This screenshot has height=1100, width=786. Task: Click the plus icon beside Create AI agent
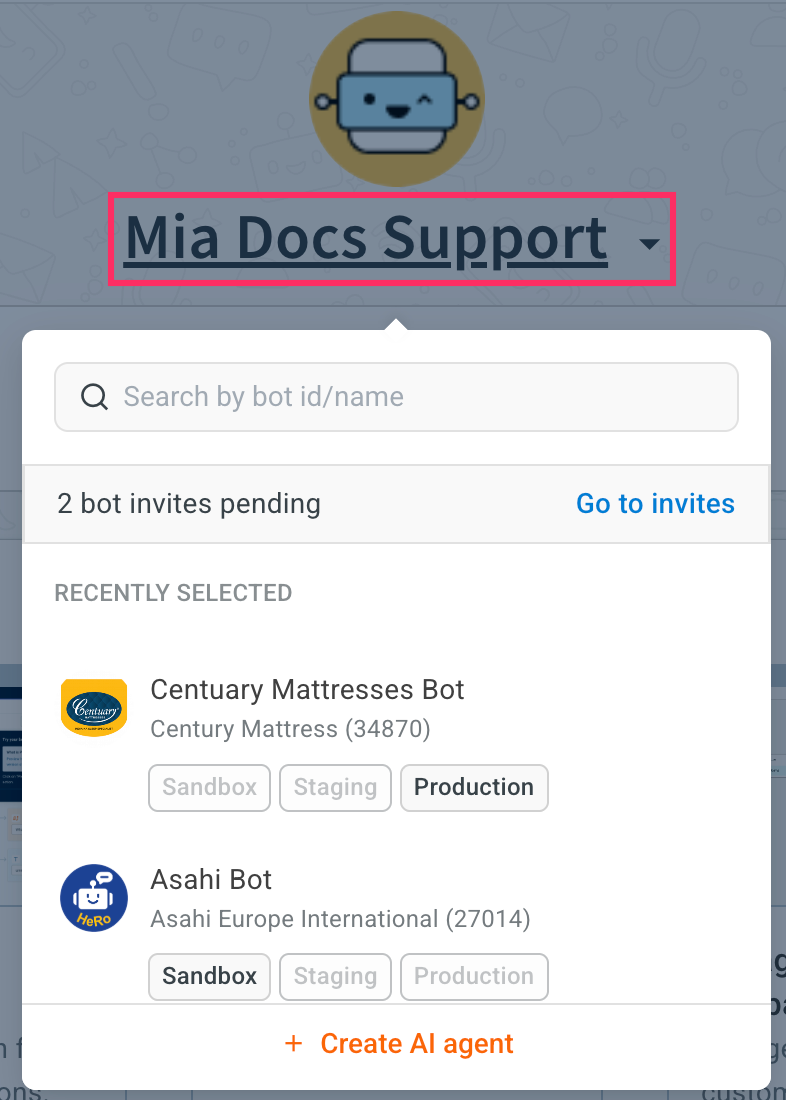point(293,1044)
